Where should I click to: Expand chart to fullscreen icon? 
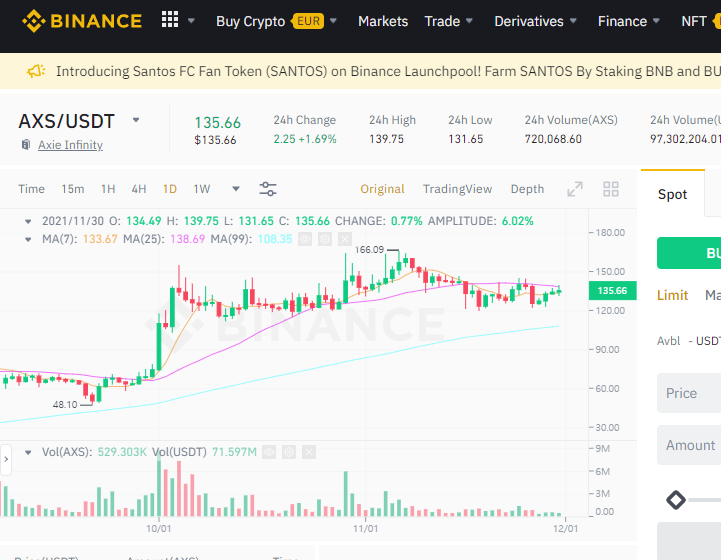tap(575, 189)
